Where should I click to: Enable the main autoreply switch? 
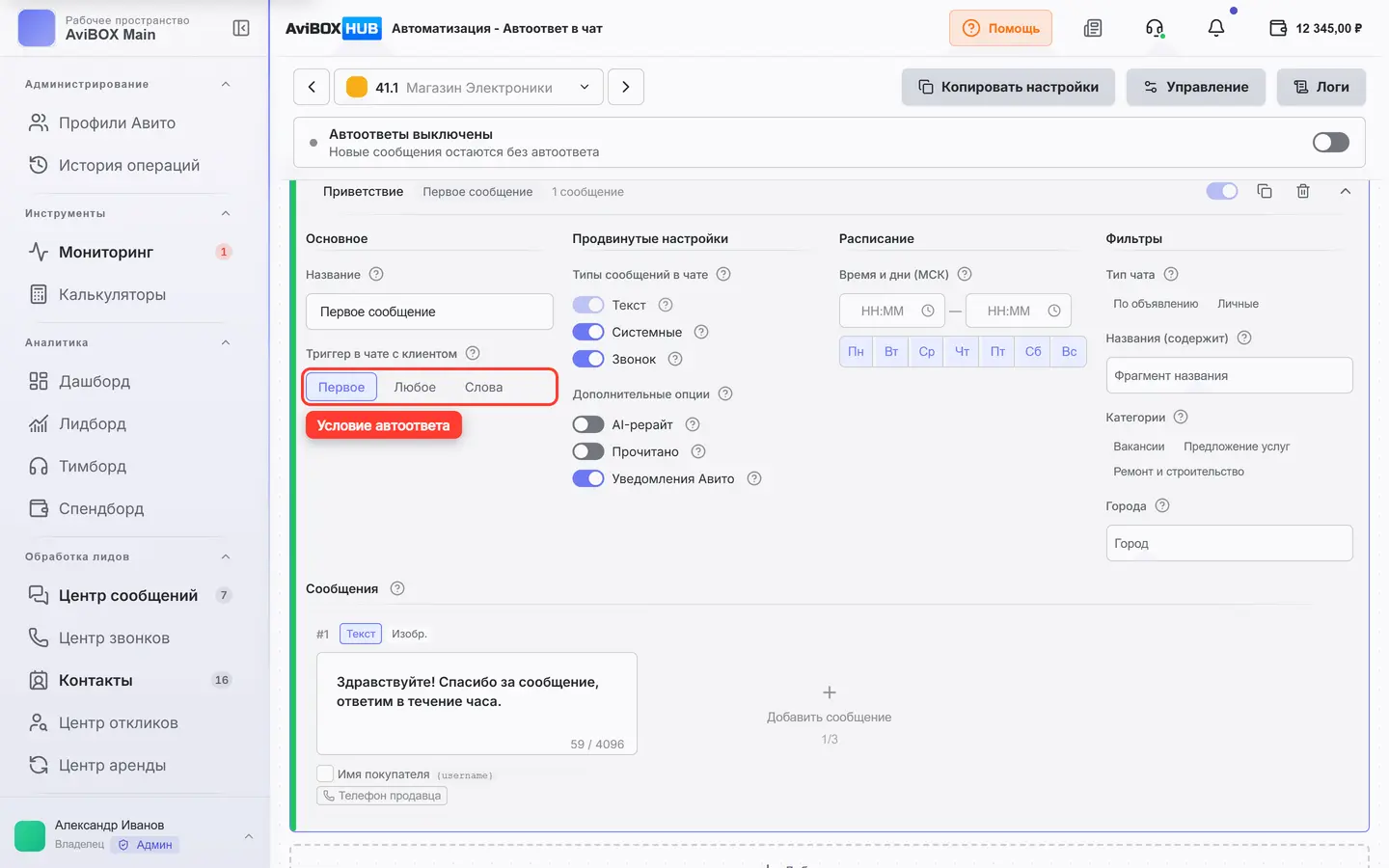click(1331, 143)
